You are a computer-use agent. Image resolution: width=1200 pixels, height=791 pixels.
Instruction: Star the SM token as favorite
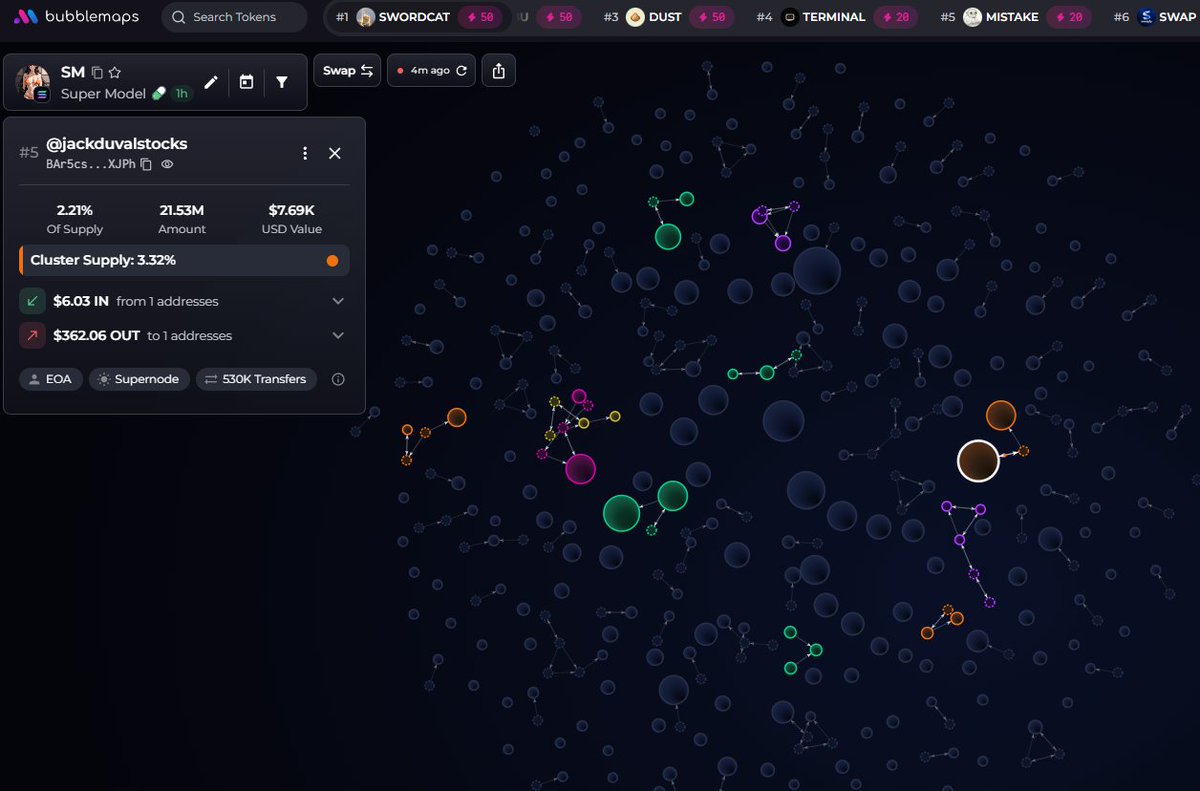(x=115, y=72)
